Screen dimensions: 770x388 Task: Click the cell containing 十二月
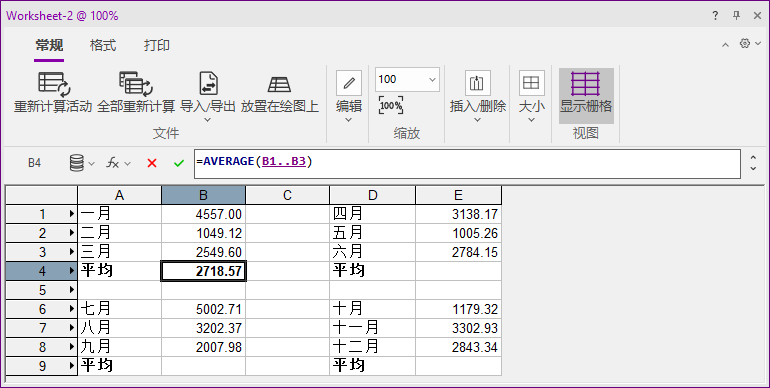[x=372, y=347]
